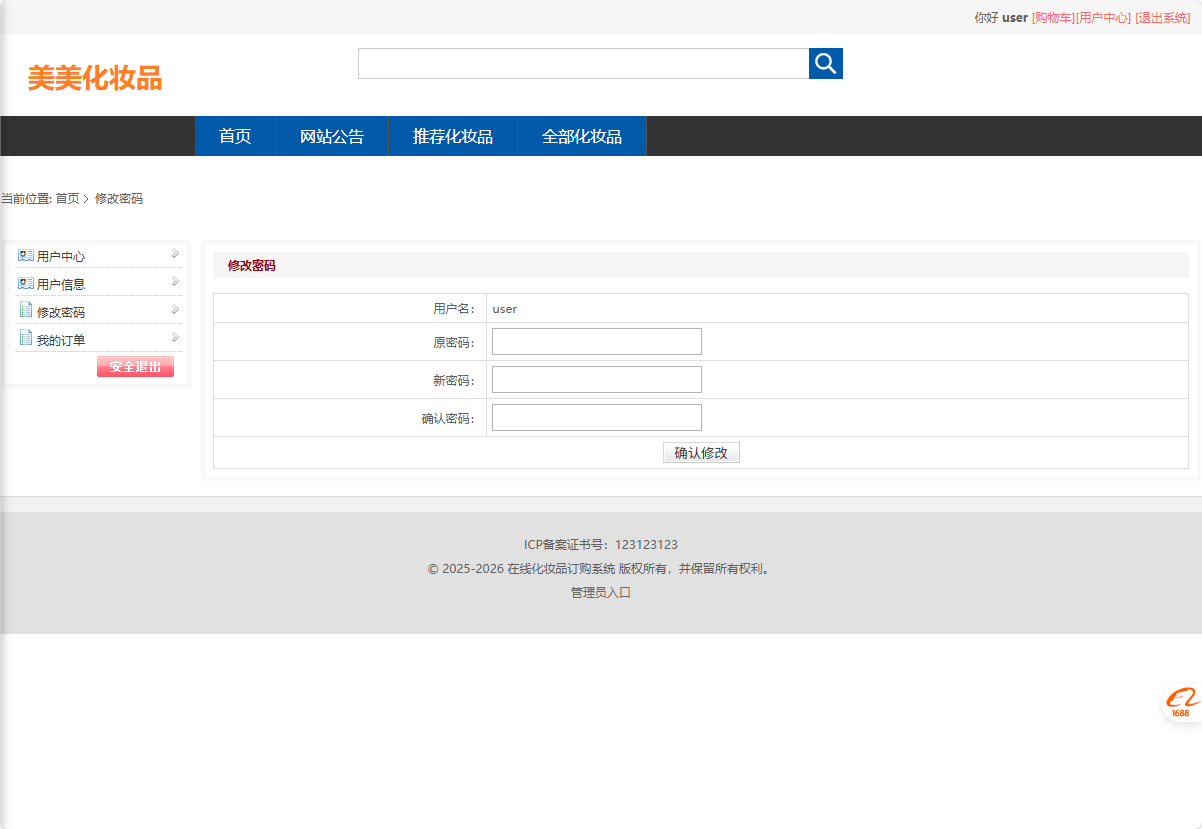Expand the 用户信息 sidebar chevron
The image size is (1202, 829).
pos(175,282)
